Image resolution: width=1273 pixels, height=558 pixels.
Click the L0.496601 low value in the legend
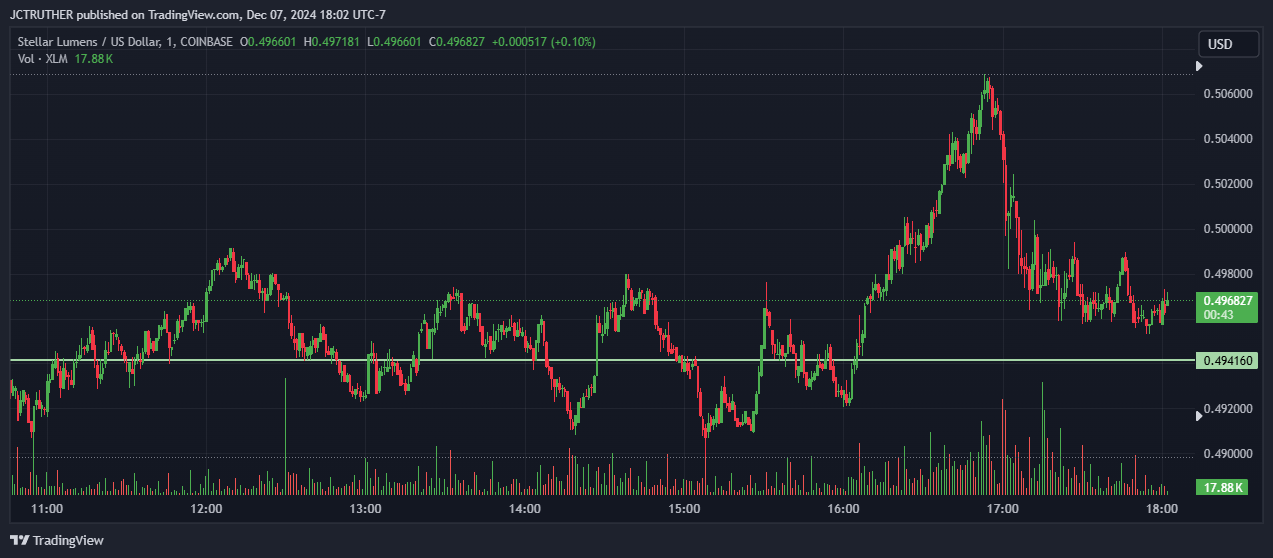395,42
